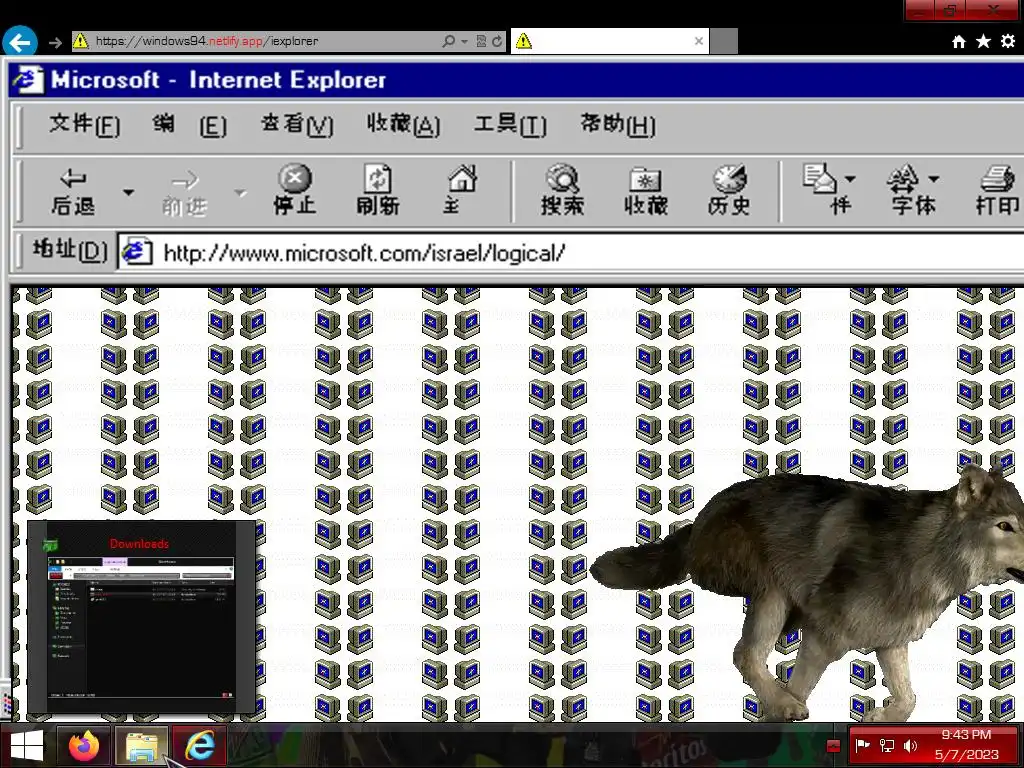Open the 工具(T) menu
1024x768 pixels.
[510, 124]
